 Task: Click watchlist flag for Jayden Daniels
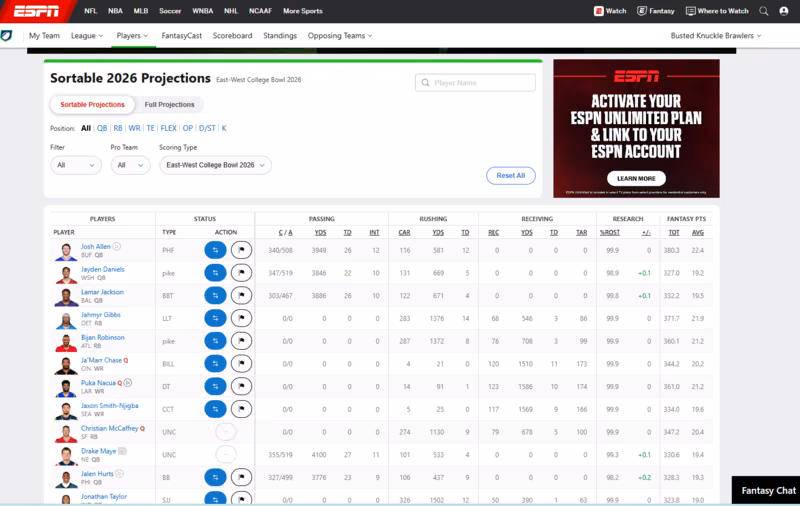pos(241,273)
